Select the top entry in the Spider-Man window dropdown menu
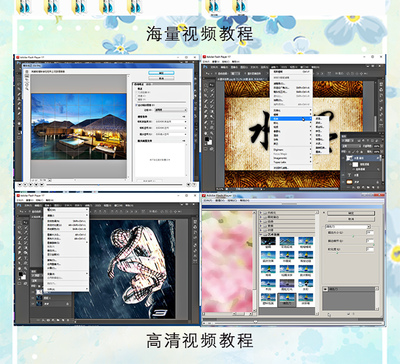Image resolution: width=400 pixels, height=364 pixels. click(66, 210)
